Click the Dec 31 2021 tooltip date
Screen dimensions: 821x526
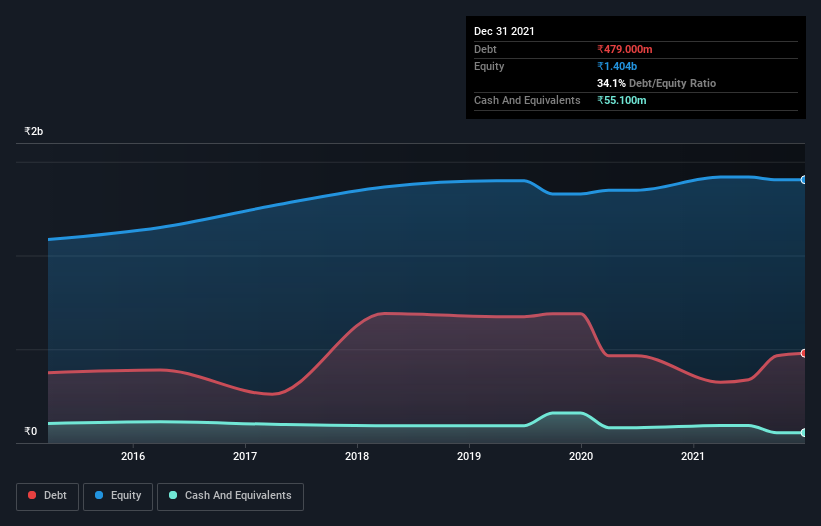(504, 31)
